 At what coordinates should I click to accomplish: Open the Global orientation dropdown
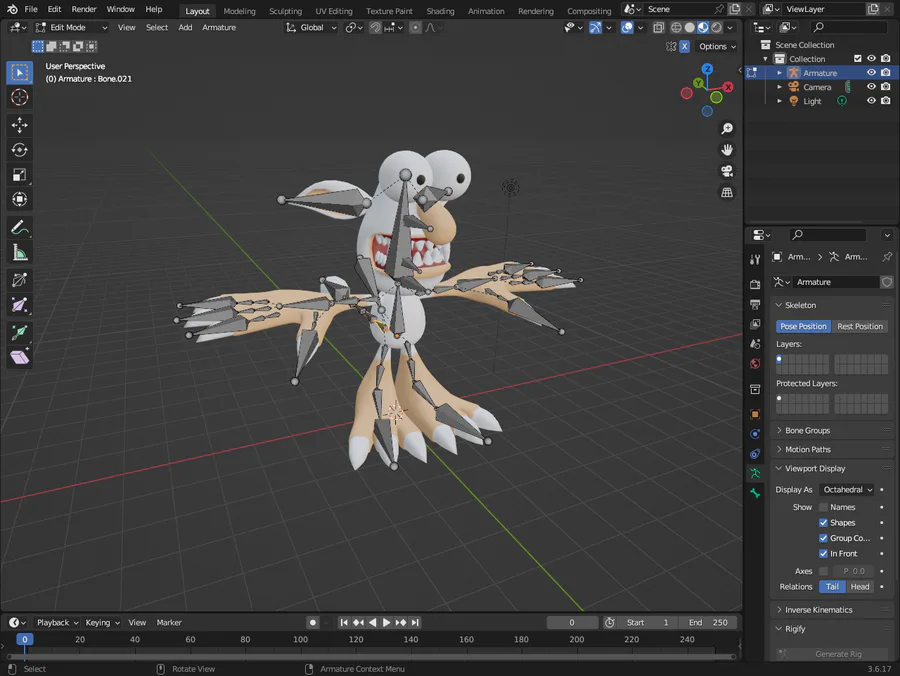pyautogui.click(x=311, y=28)
